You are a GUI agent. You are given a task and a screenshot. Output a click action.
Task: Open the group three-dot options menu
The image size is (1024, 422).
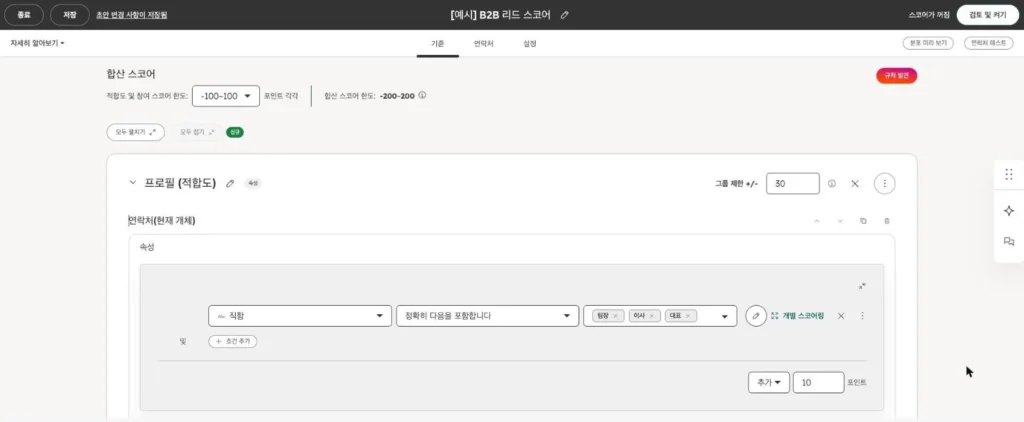click(885, 184)
